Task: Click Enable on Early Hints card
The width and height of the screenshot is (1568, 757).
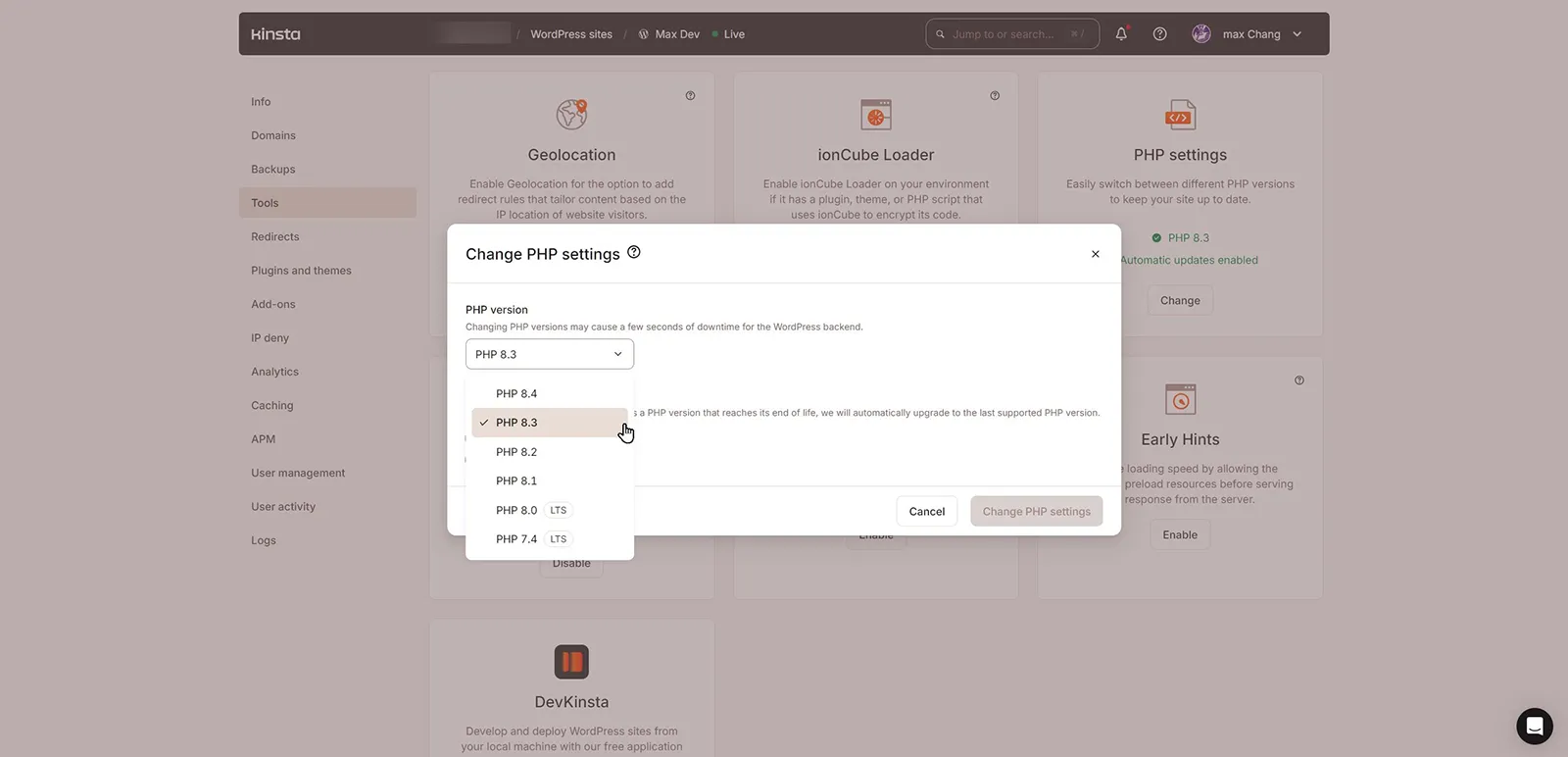Action: click(x=1180, y=535)
